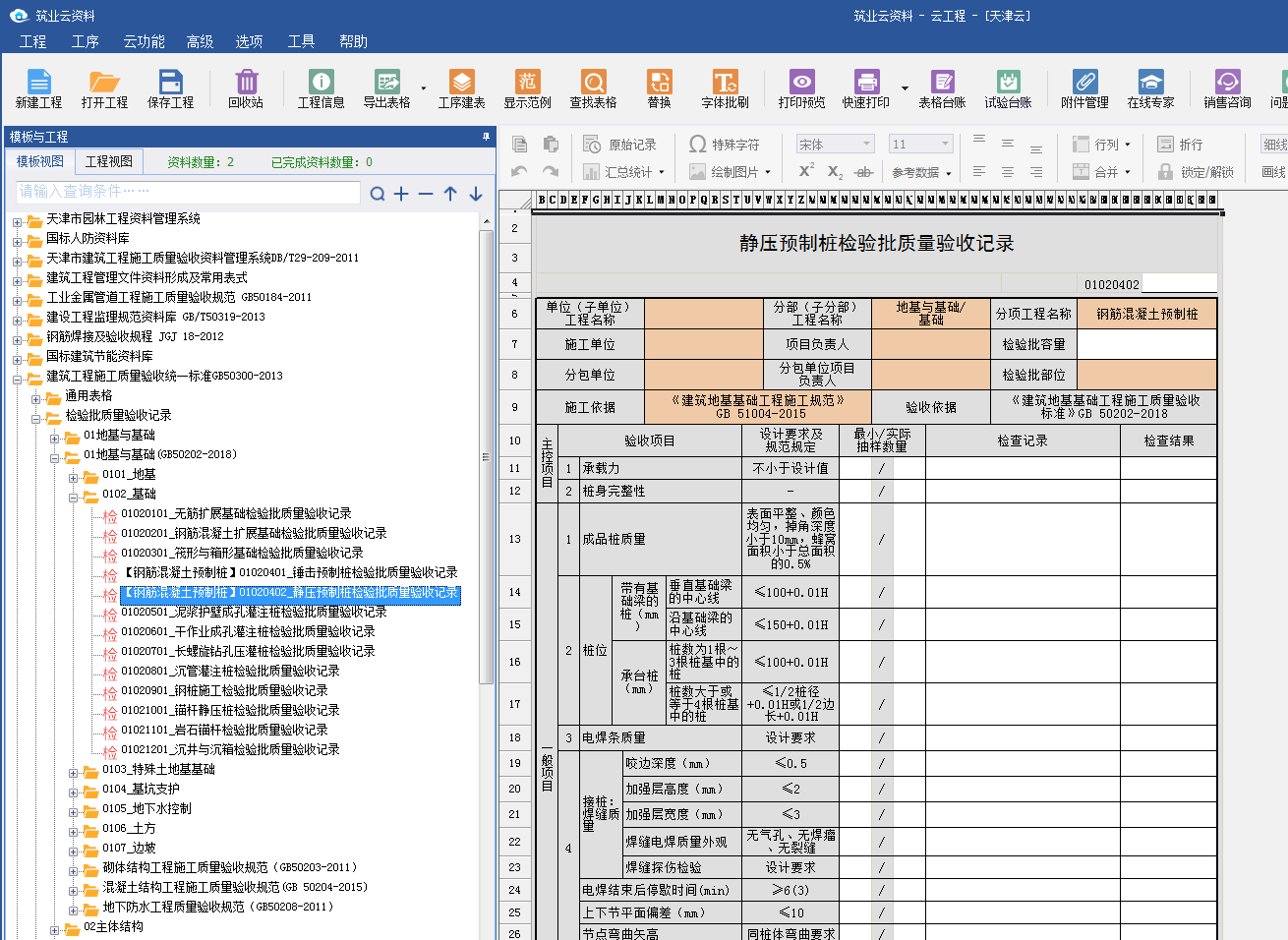Select 01020501_泥浆护壁成孔灌注桩 record
Screen dimensions: 1288x940
(x=254, y=612)
